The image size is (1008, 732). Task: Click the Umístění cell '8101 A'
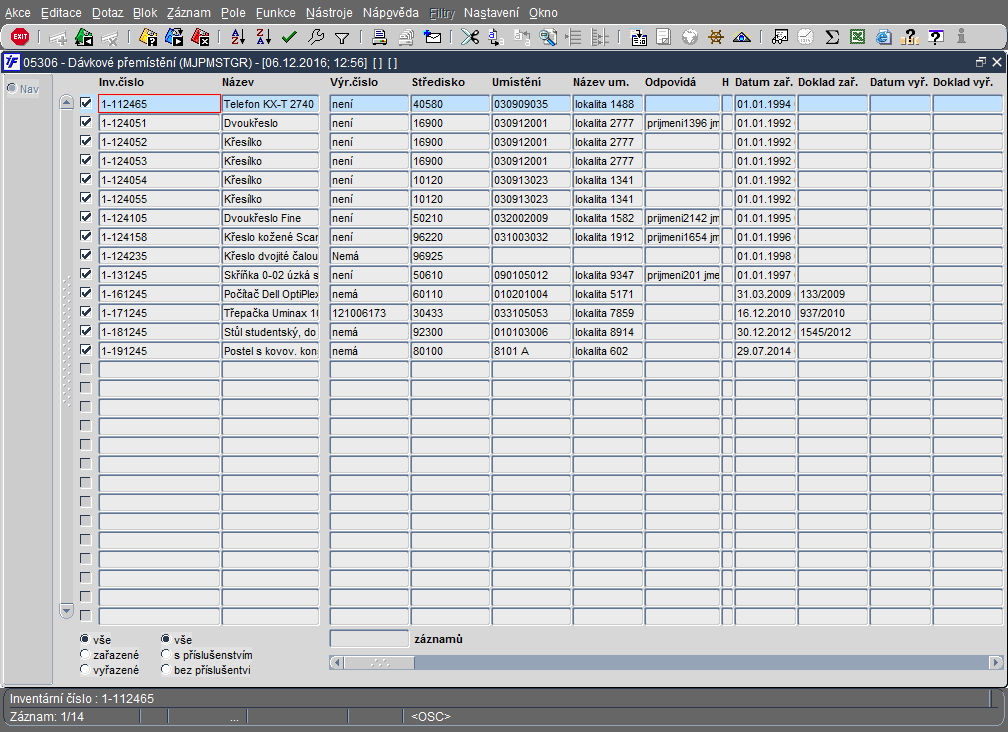tap(531, 351)
